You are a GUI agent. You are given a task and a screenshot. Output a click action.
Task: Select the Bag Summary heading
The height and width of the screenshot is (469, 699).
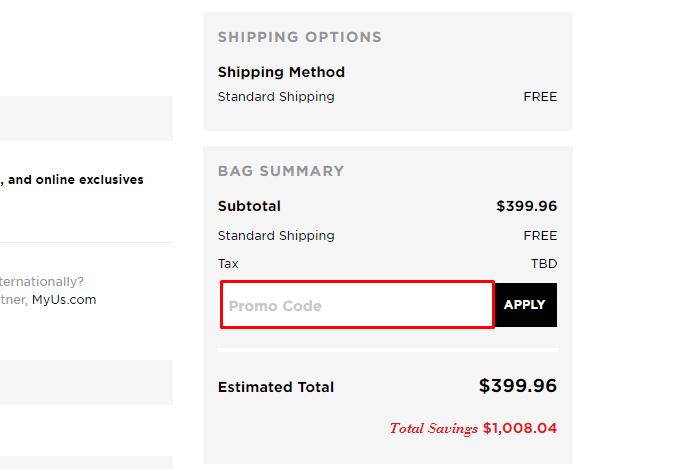[281, 171]
